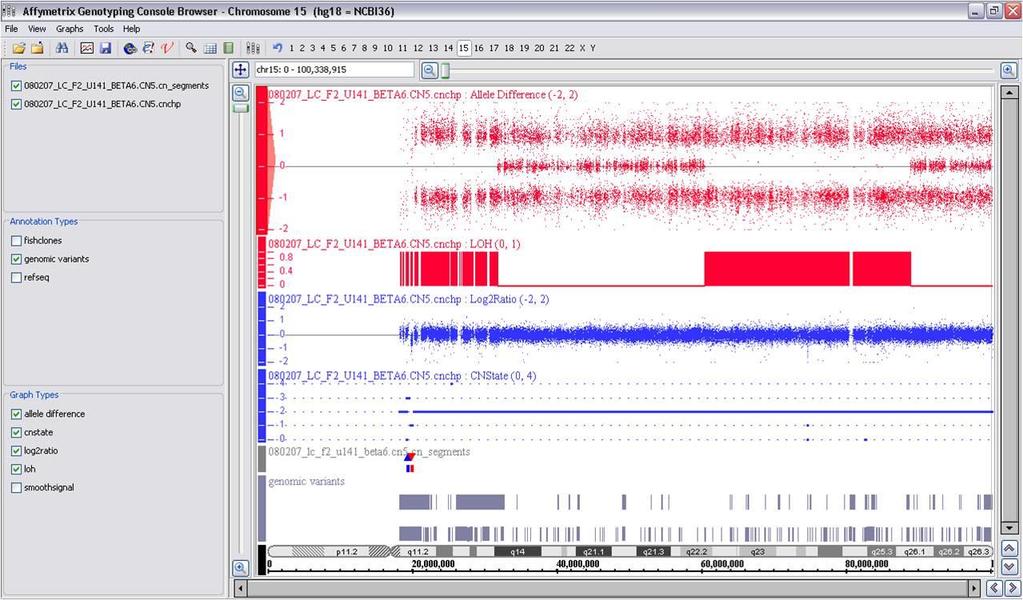Click the double-chevron down navigation button
This screenshot has width=1023, height=600.
[1009, 567]
